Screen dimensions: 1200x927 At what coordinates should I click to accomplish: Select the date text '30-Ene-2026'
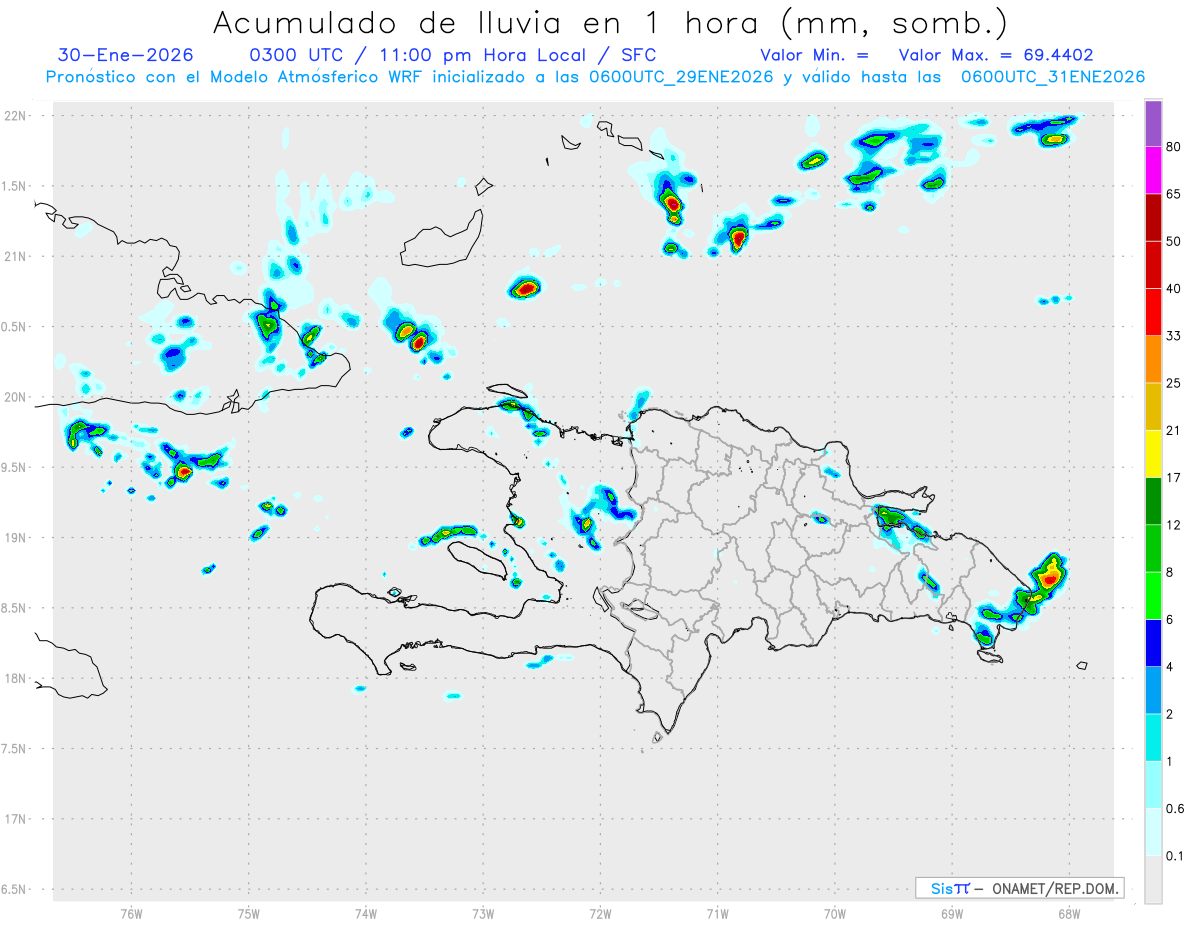(126, 55)
